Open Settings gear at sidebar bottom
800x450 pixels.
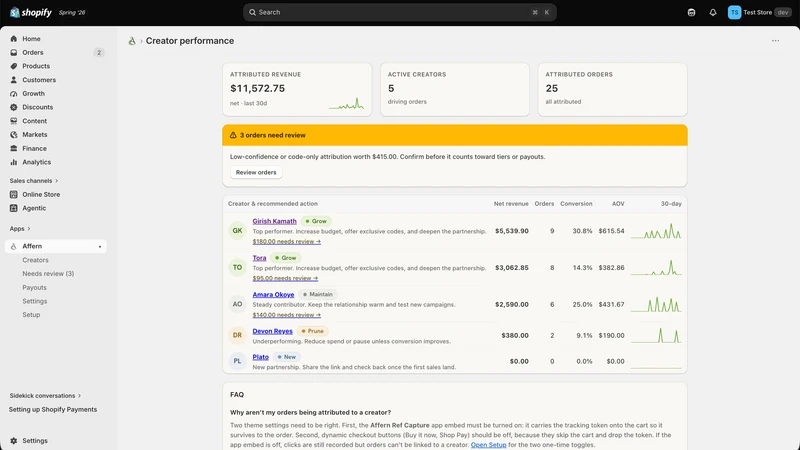(14, 441)
